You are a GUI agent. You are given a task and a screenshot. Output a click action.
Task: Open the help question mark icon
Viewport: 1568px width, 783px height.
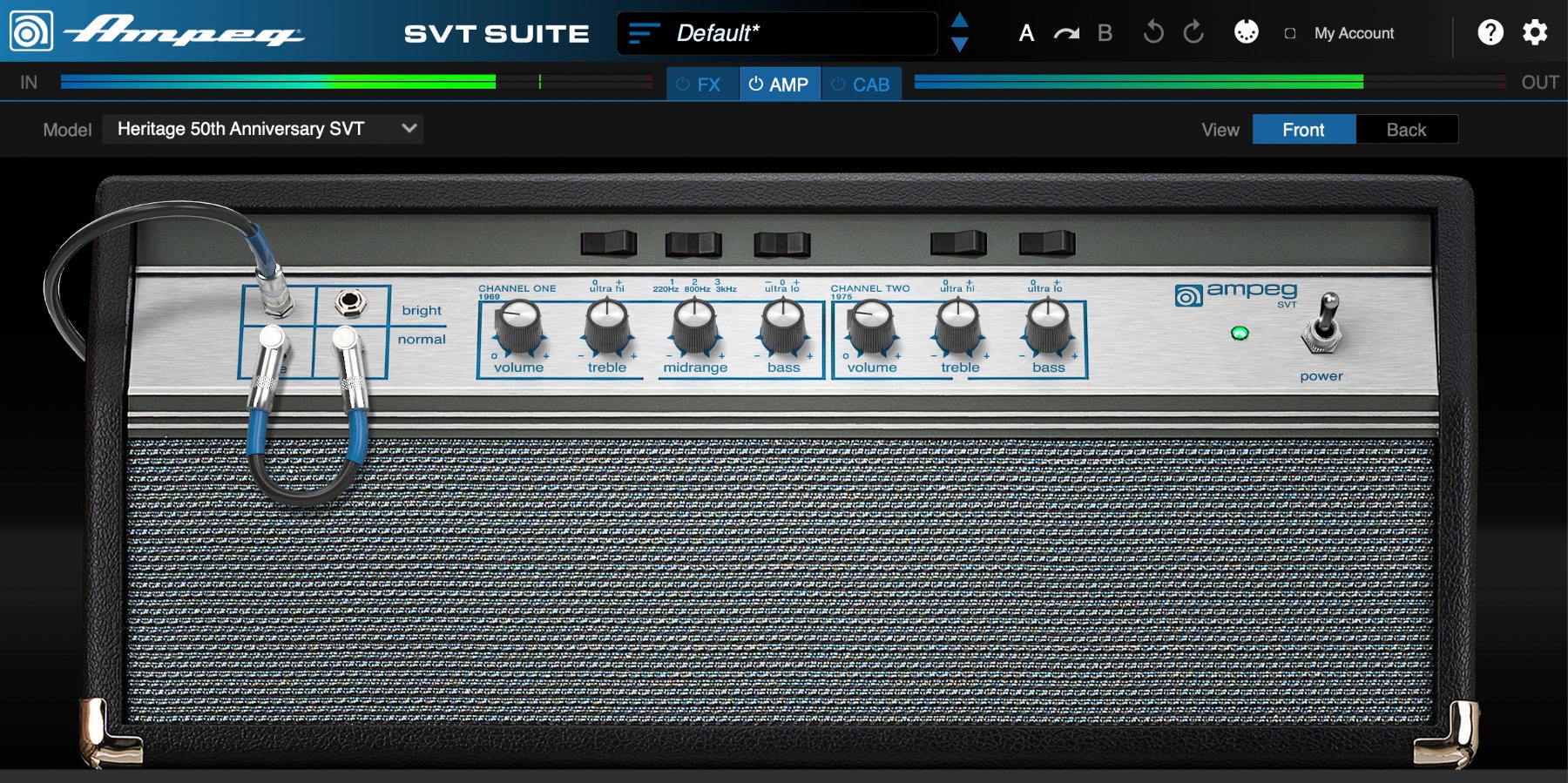click(1490, 33)
